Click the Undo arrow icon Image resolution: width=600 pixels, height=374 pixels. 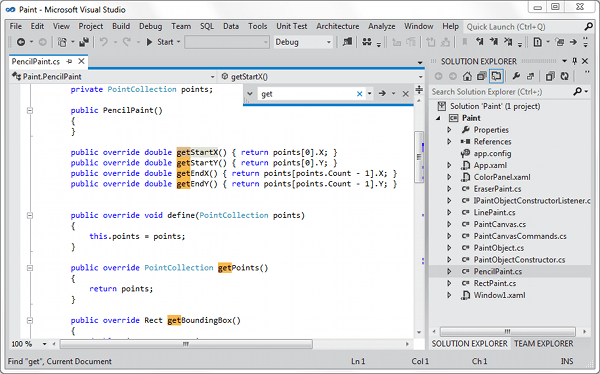click(x=104, y=42)
